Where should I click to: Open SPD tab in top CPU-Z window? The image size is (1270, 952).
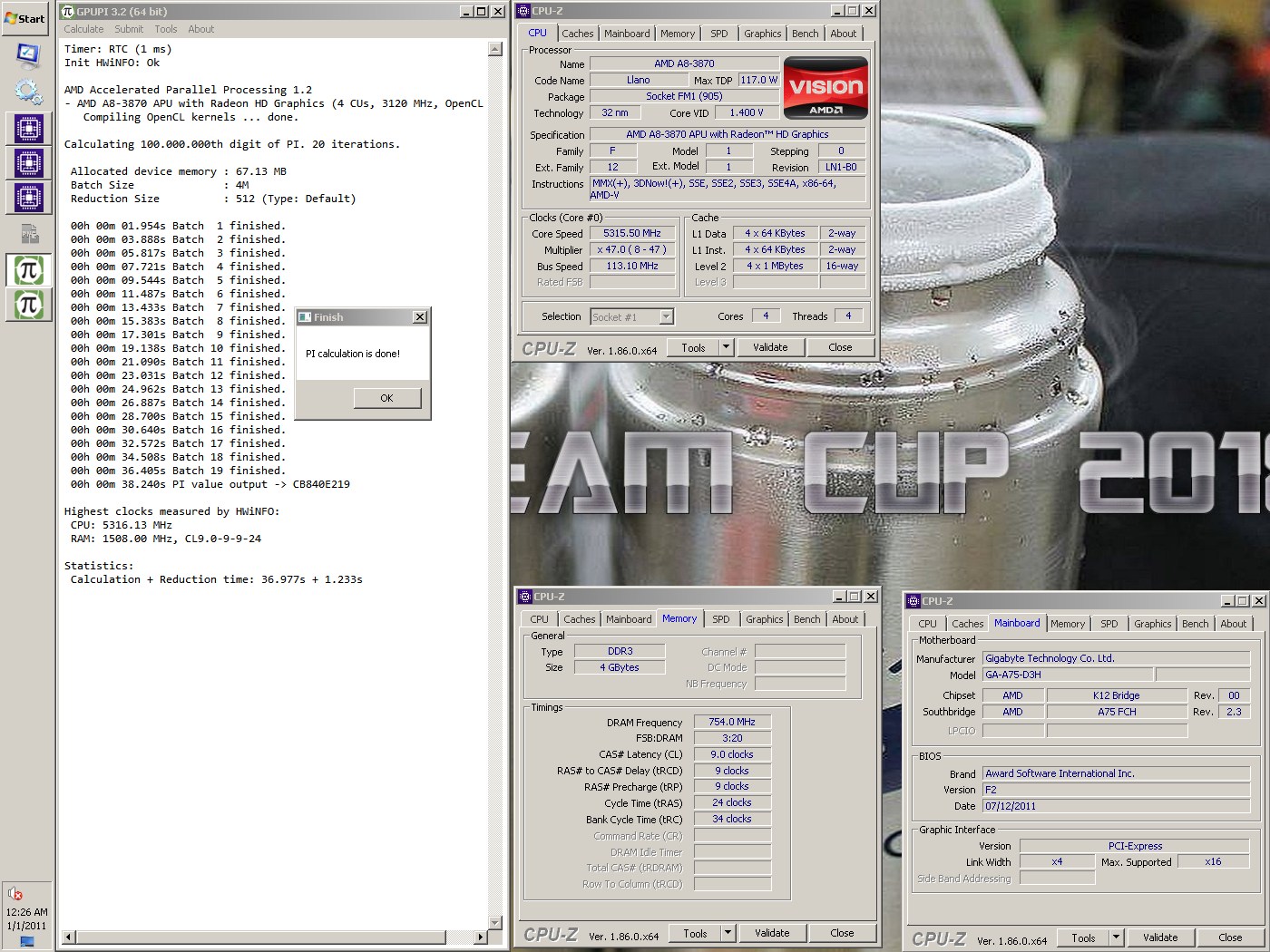(719, 34)
